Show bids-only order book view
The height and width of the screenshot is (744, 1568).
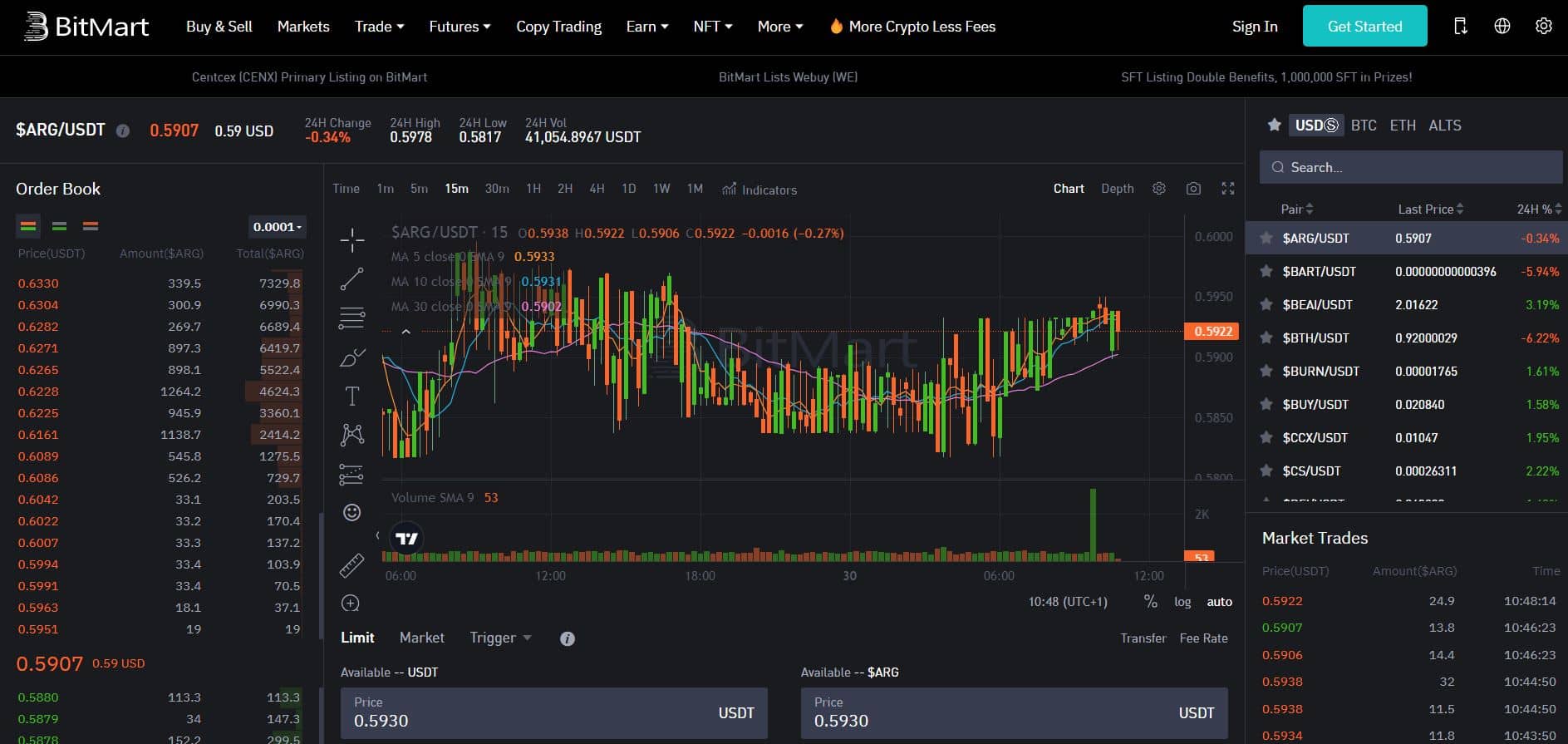[59, 226]
